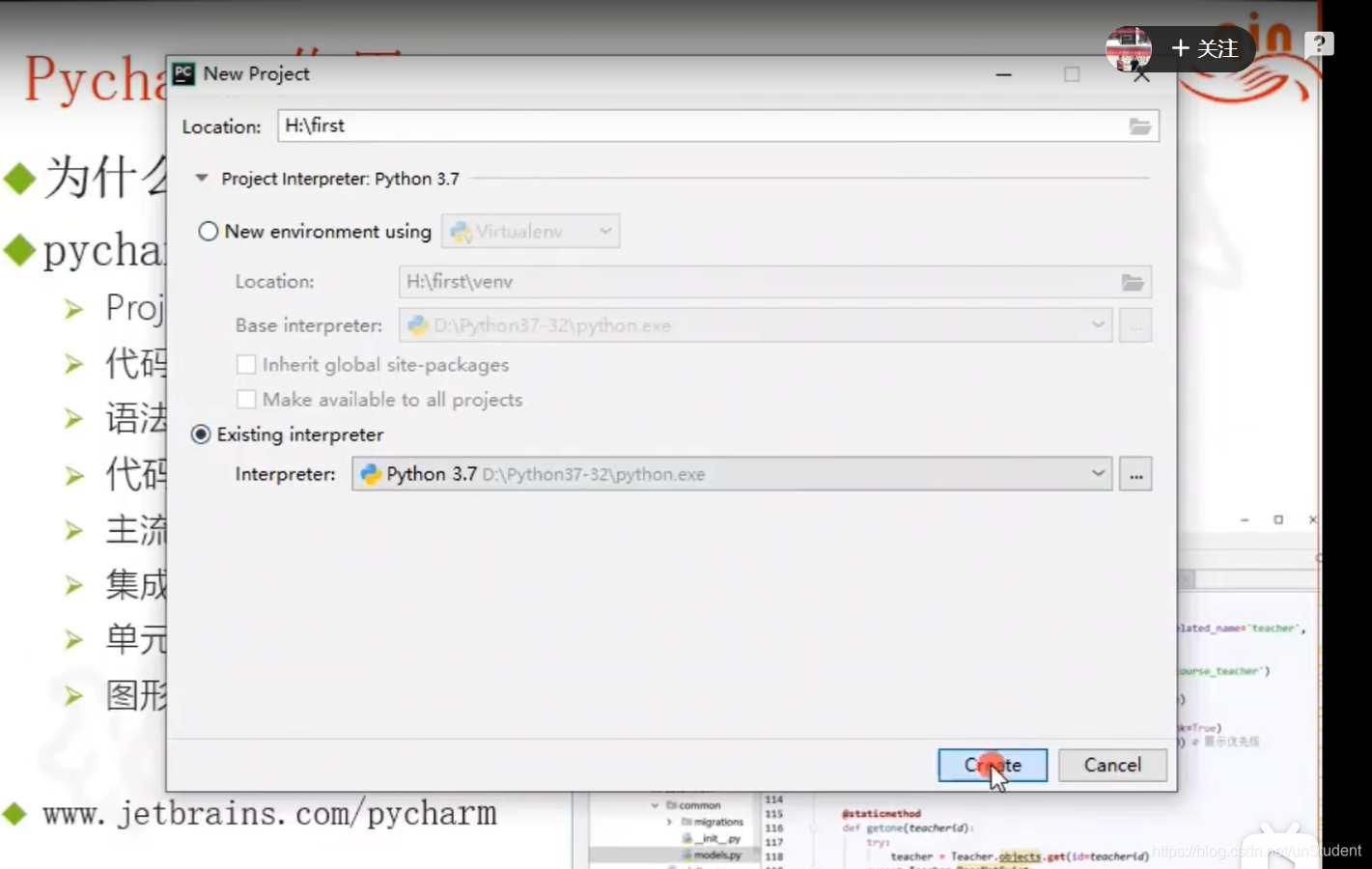The height and width of the screenshot is (869, 1372).
Task: Click the Create button
Action: click(993, 765)
